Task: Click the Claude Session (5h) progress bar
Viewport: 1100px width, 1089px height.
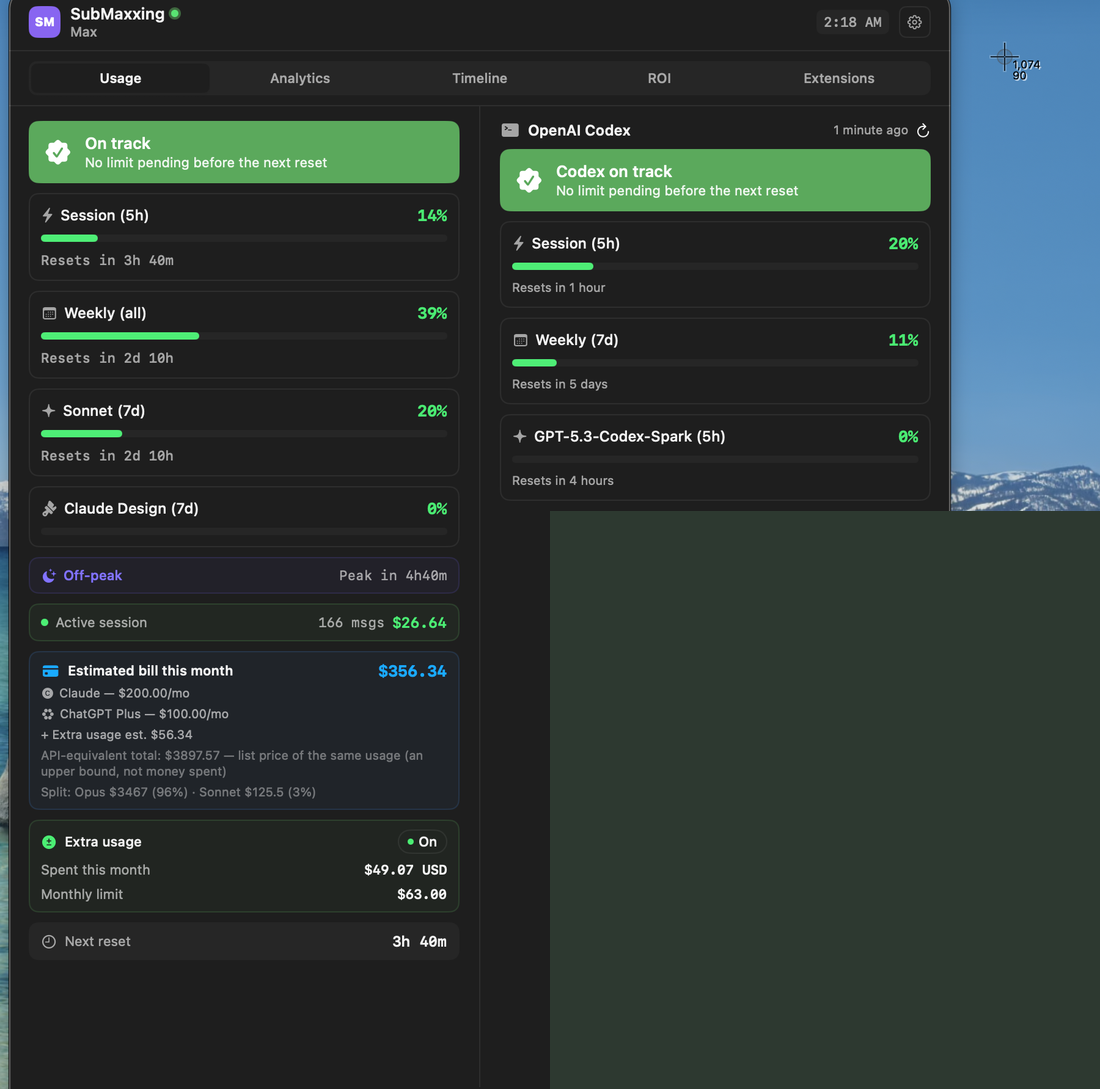Action: pos(244,239)
